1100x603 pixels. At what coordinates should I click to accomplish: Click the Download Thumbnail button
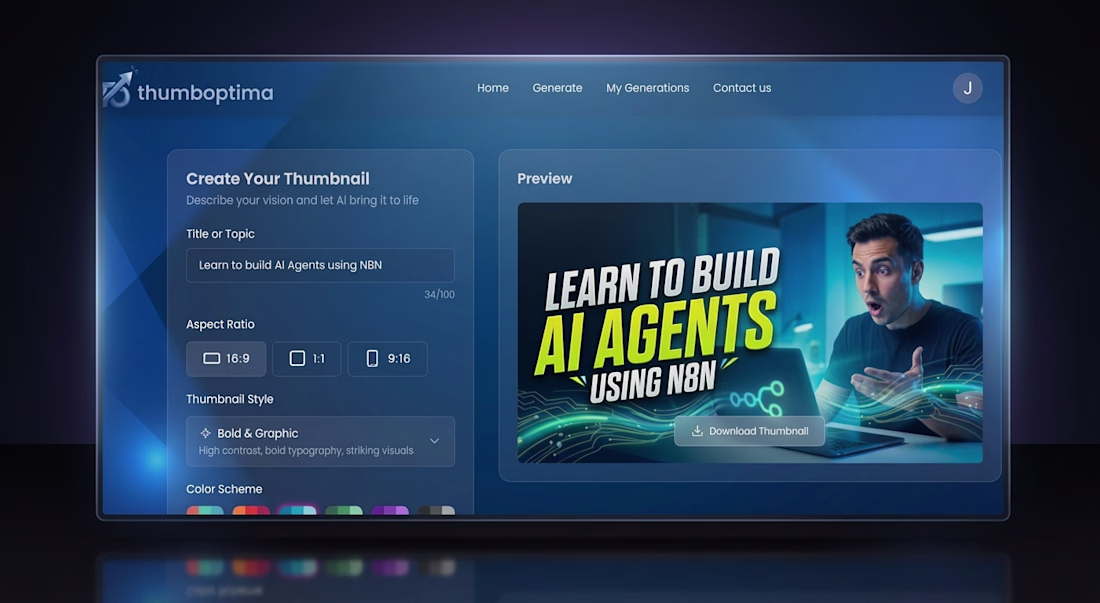pos(749,431)
